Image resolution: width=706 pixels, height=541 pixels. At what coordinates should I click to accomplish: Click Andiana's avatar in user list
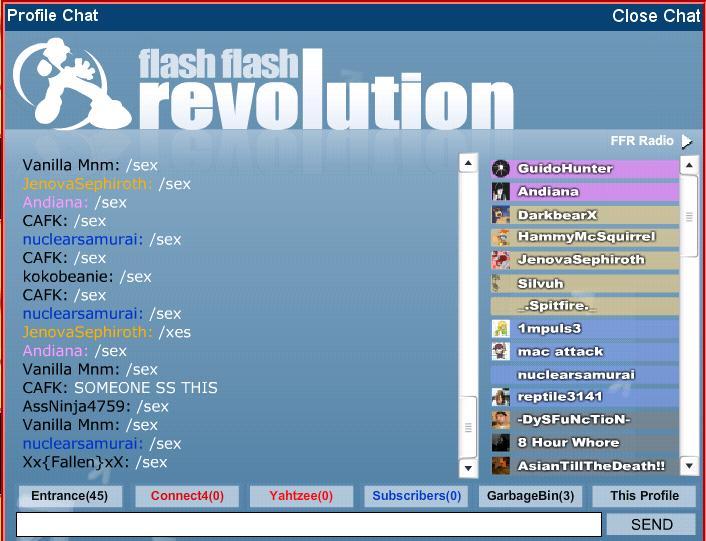coord(501,192)
